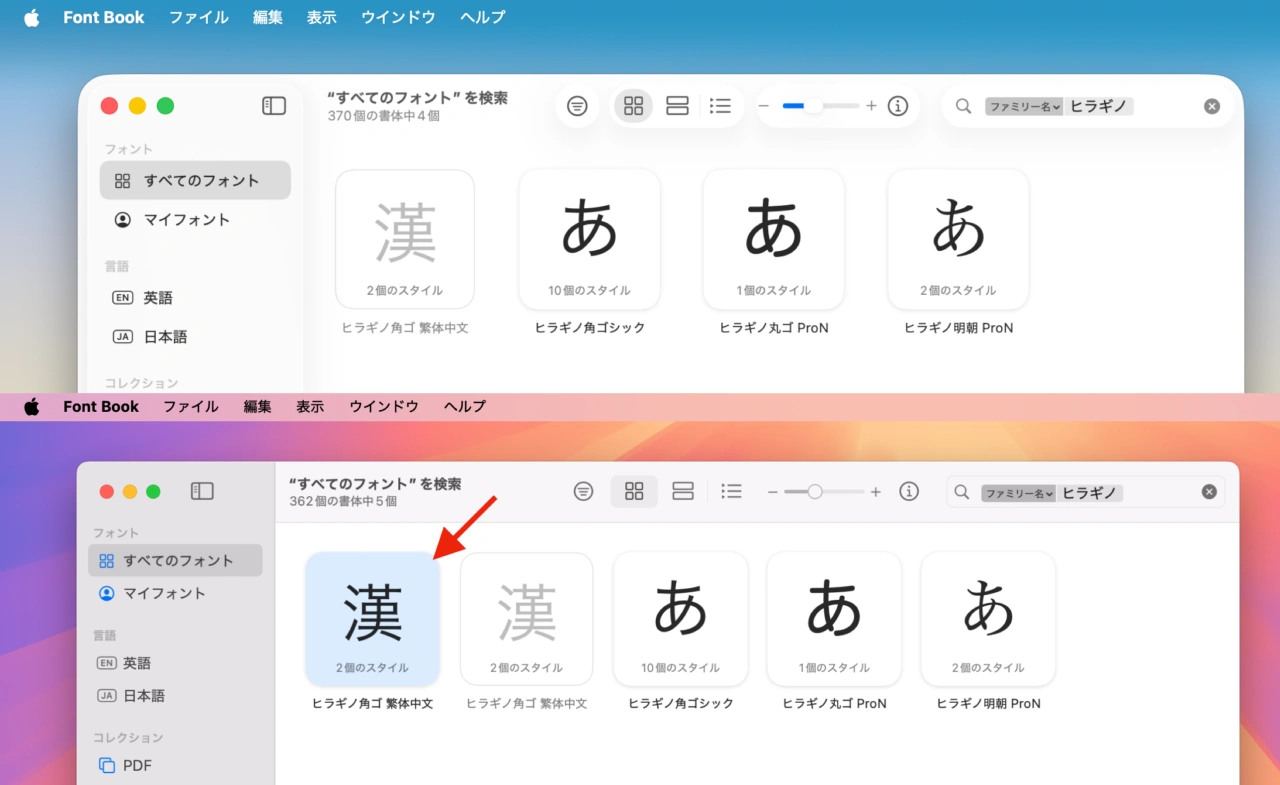Open the PDF collection in the sidebar
This screenshot has height=785, width=1280.
(x=139, y=765)
